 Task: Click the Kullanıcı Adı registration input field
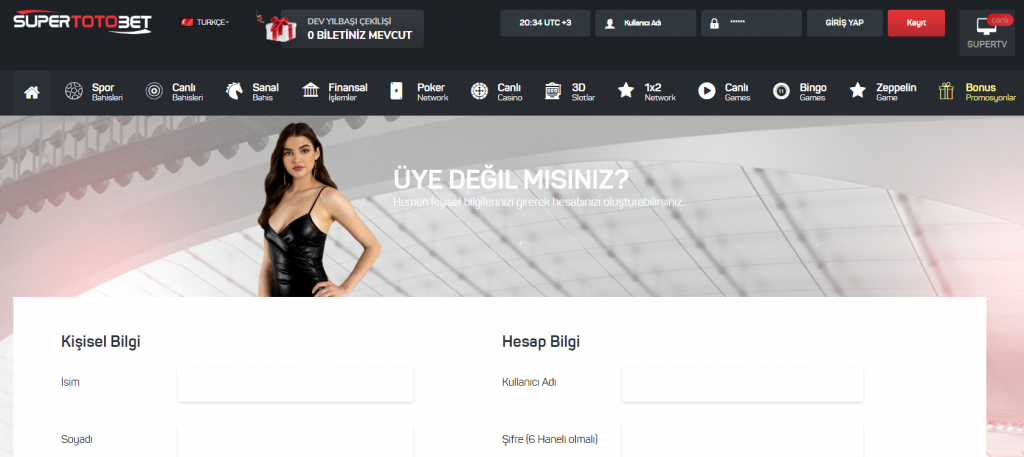[742, 385]
